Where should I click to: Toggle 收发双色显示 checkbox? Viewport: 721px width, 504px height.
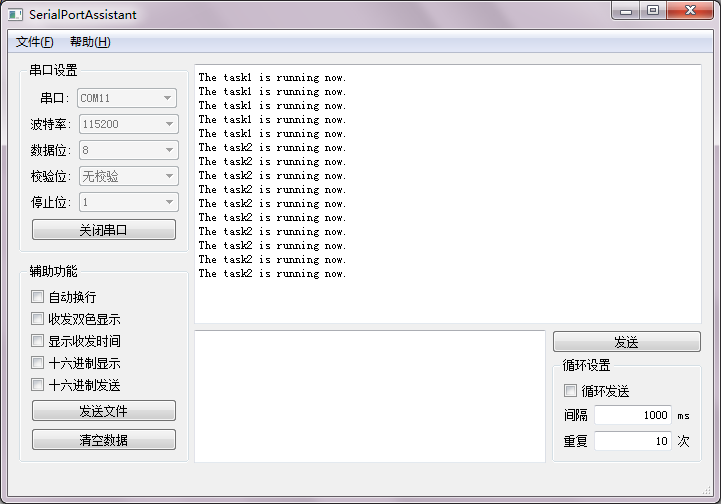coord(38,319)
